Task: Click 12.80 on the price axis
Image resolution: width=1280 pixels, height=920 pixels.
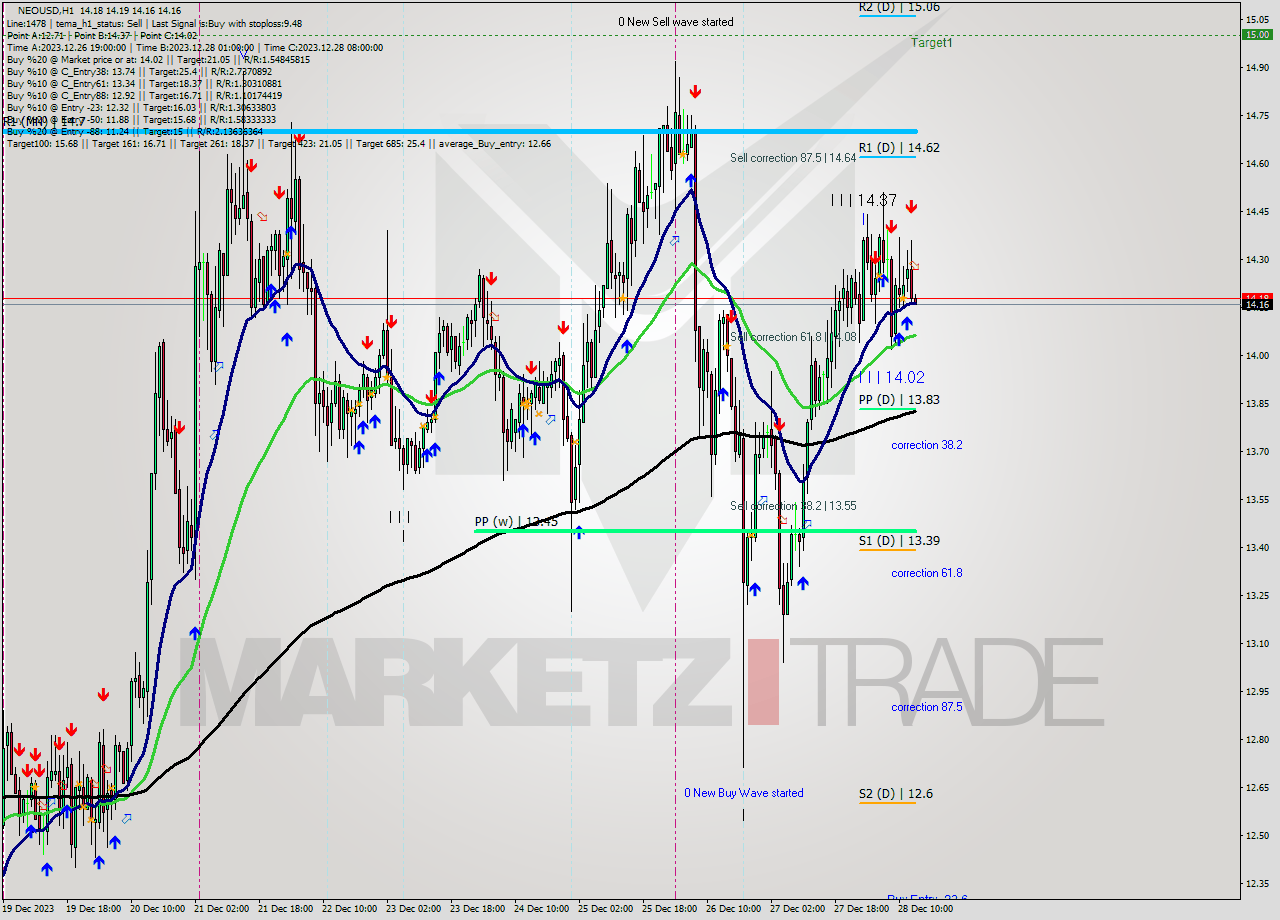Action: pyautogui.click(x=1257, y=739)
